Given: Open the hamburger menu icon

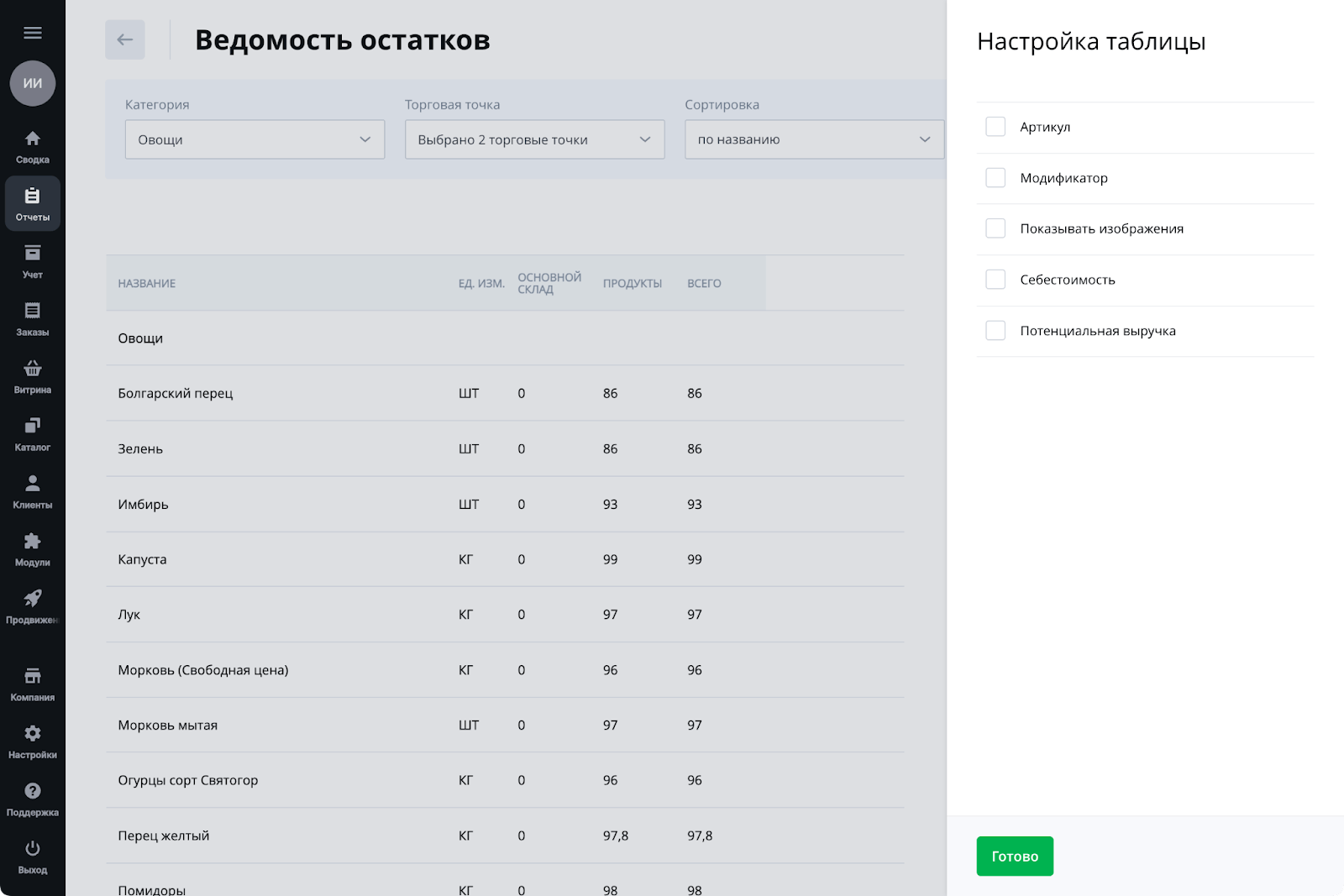Looking at the screenshot, I should pyautogui.click(x=33, y=33).
